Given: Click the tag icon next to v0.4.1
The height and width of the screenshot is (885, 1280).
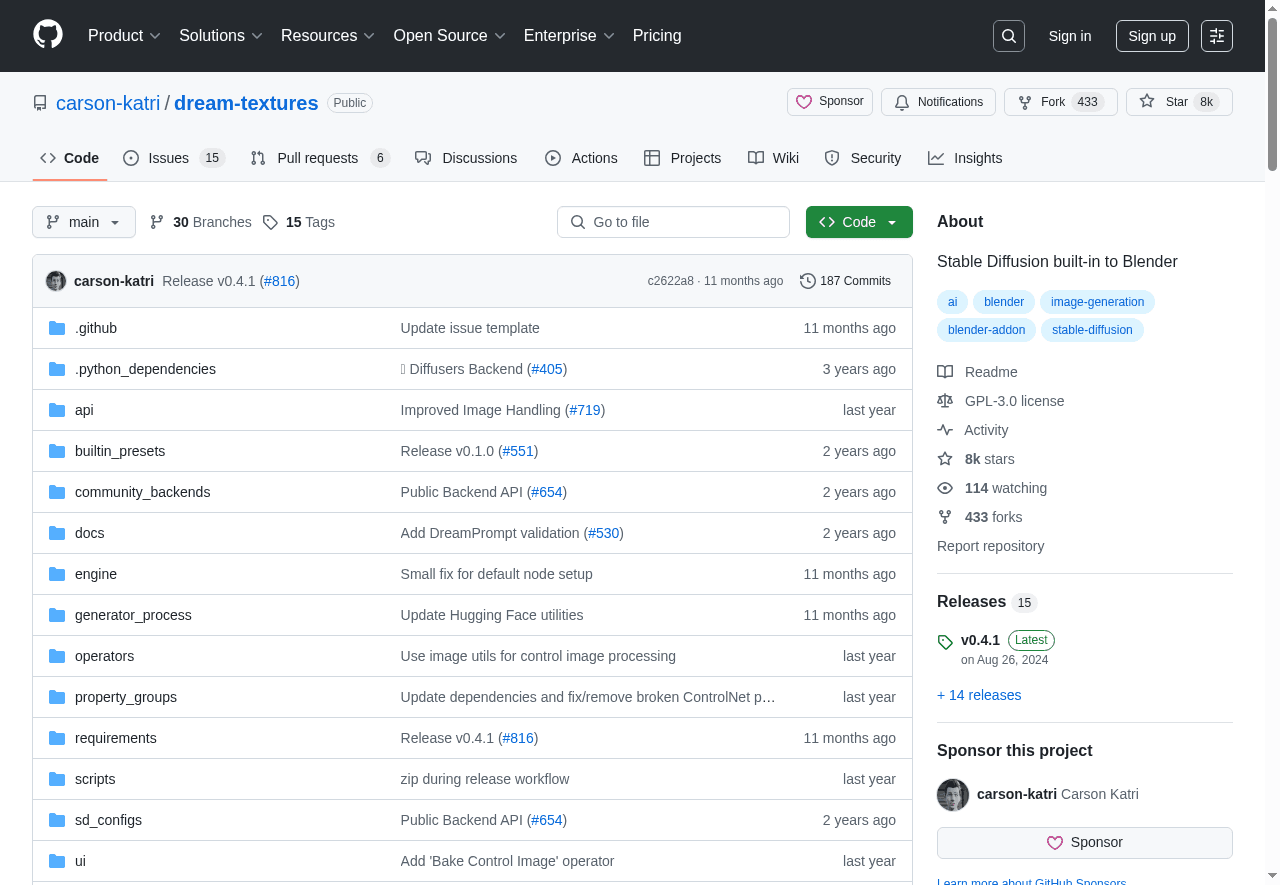Looking at the screenshot, I should coord(945,642).
